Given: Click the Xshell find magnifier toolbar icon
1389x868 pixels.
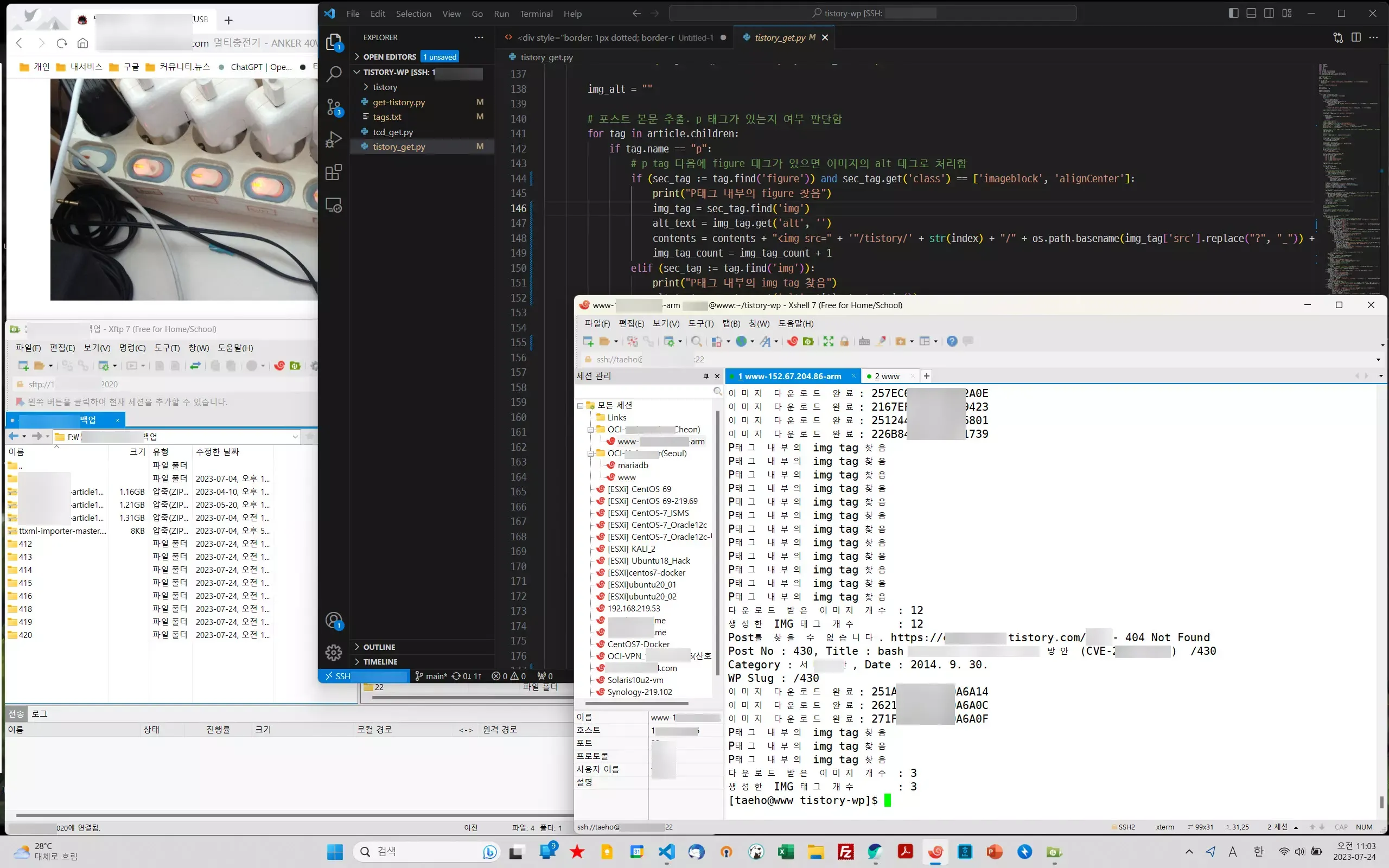Looking at the screenshot, I should point(696,342).
